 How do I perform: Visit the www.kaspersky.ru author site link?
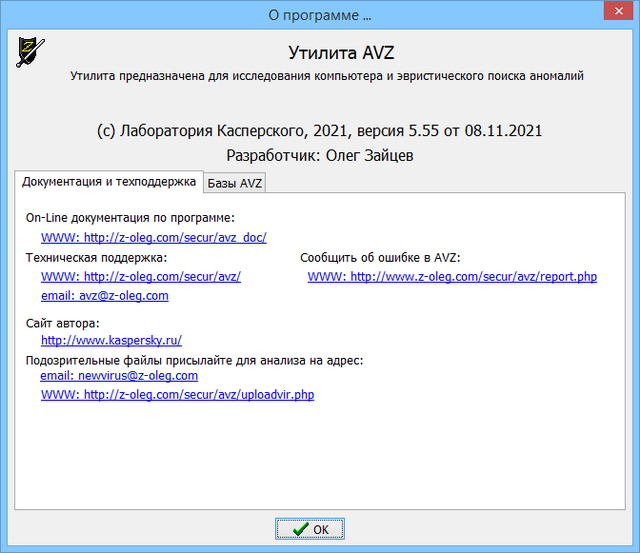click(x=111, y=340)
